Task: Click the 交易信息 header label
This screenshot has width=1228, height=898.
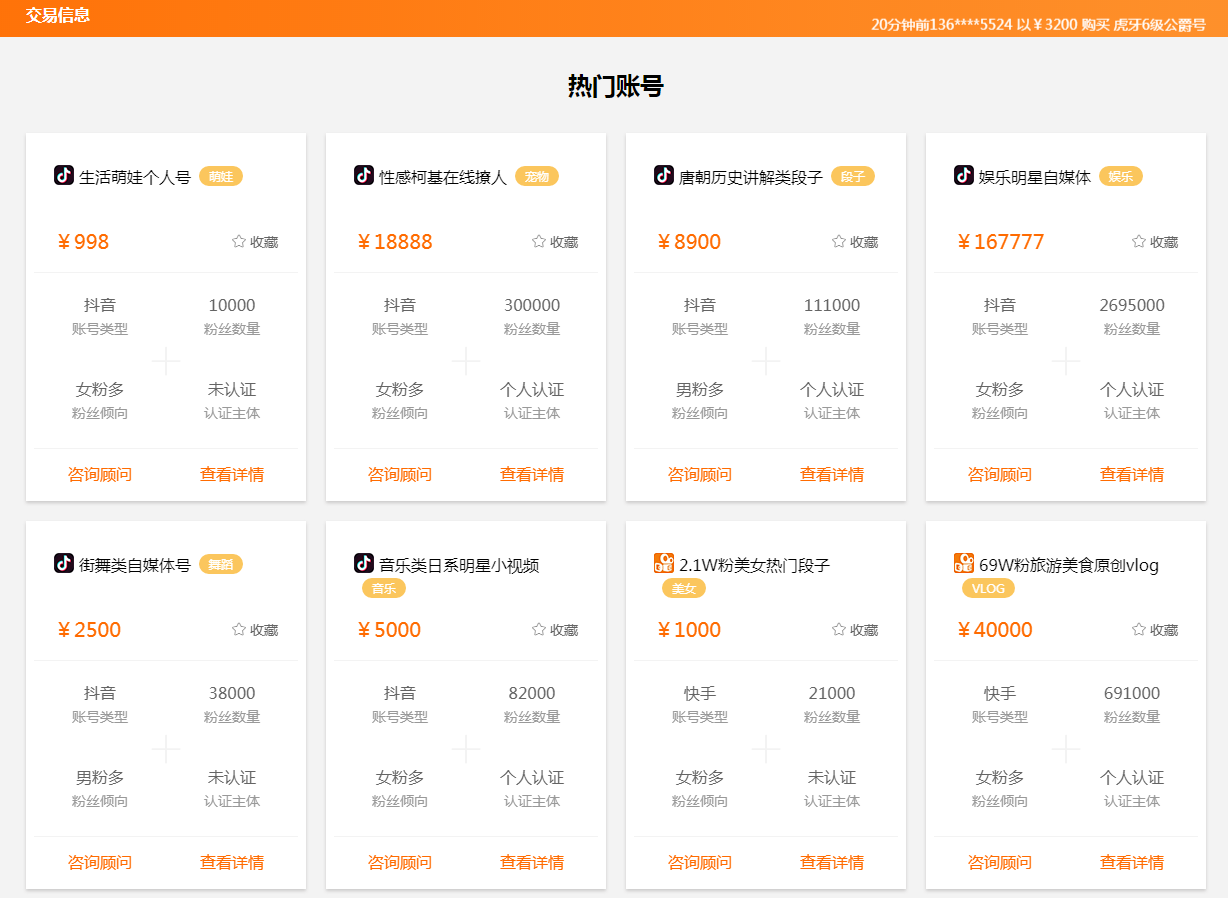Action: (x=58, y=15)
